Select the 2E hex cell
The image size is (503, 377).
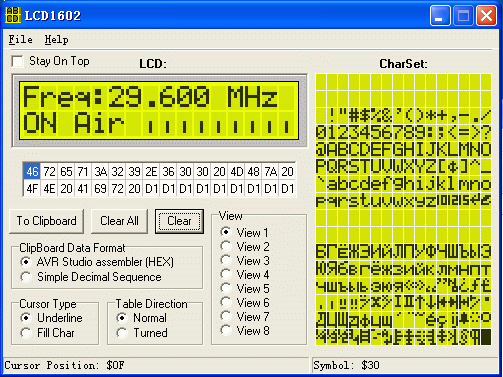pyautogui.click(x=151, y=172)
